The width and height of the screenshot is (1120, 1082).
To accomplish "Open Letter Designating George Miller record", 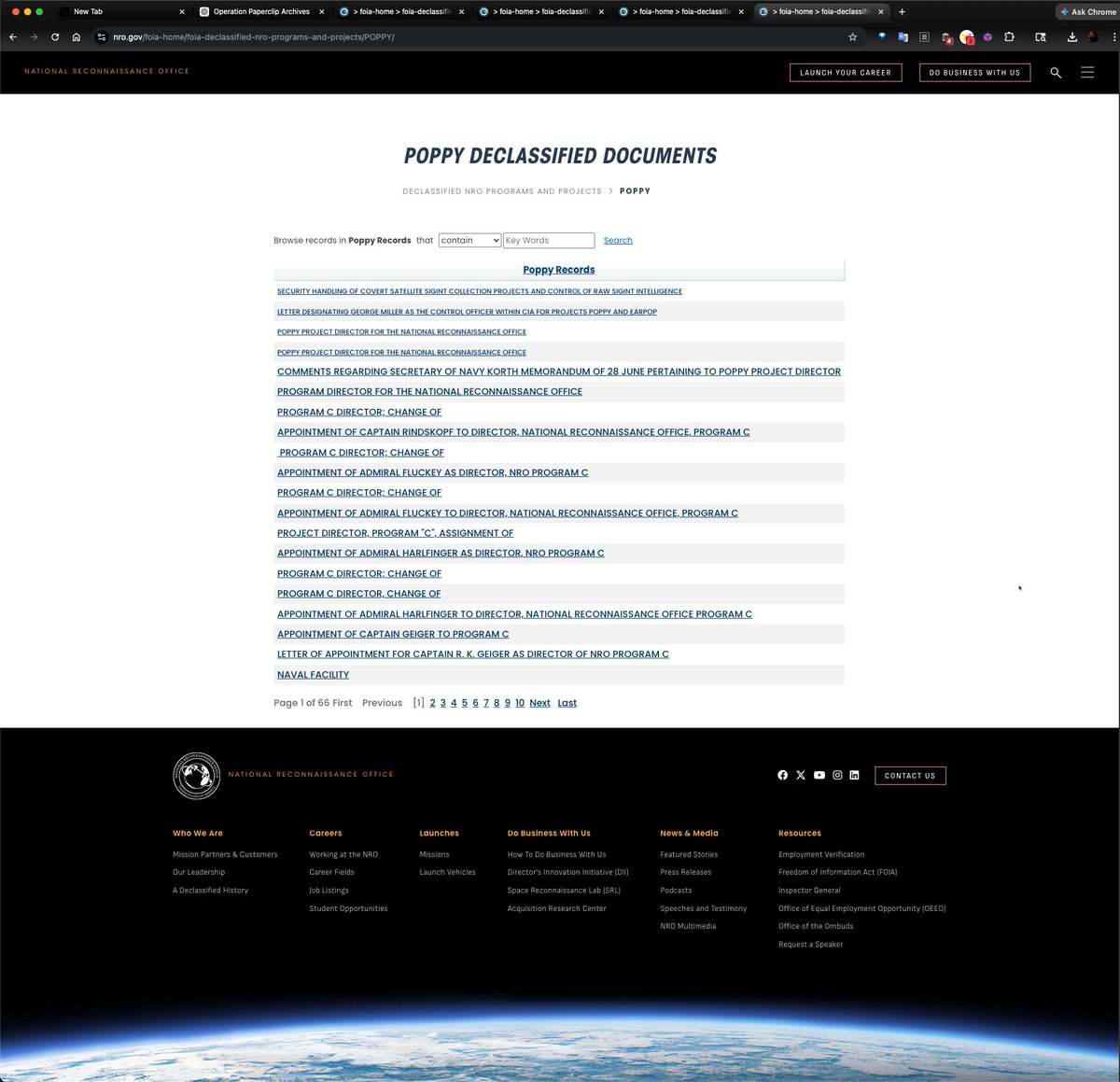I will [467, 312].
